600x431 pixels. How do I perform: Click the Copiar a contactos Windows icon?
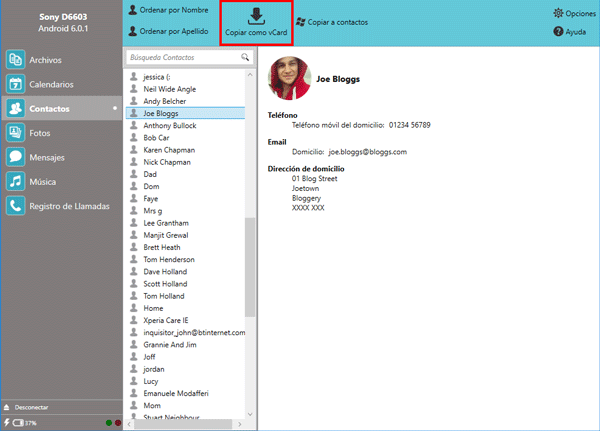coord(301,22)
